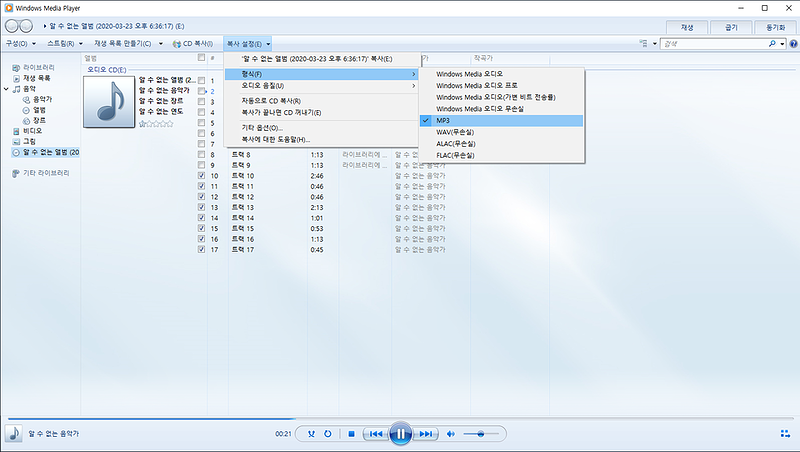The image size is (800, 452).
Task: Stop playback with the stop button
Action: pos(351,434)
